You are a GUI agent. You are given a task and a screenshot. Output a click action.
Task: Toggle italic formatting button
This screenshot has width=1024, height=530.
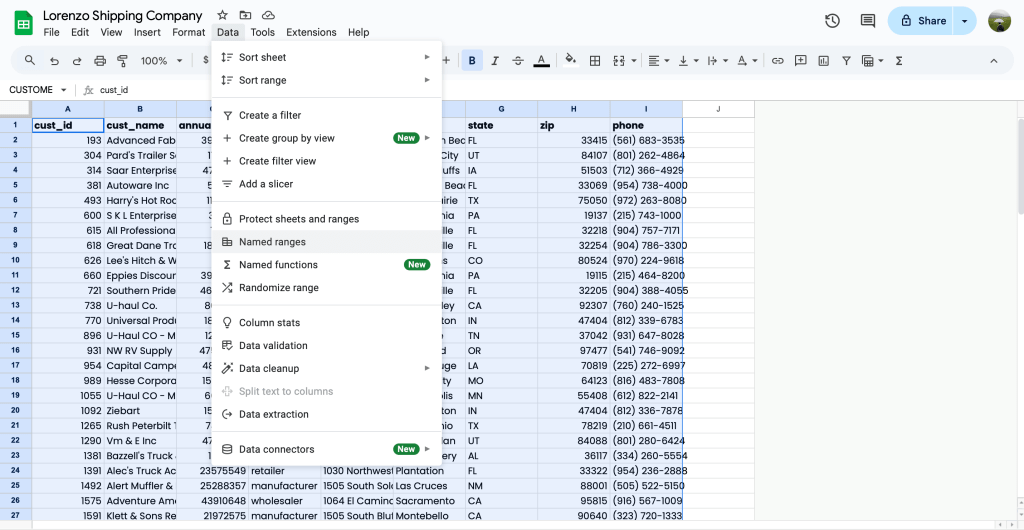pyautogui.click(x=495, y=61)
